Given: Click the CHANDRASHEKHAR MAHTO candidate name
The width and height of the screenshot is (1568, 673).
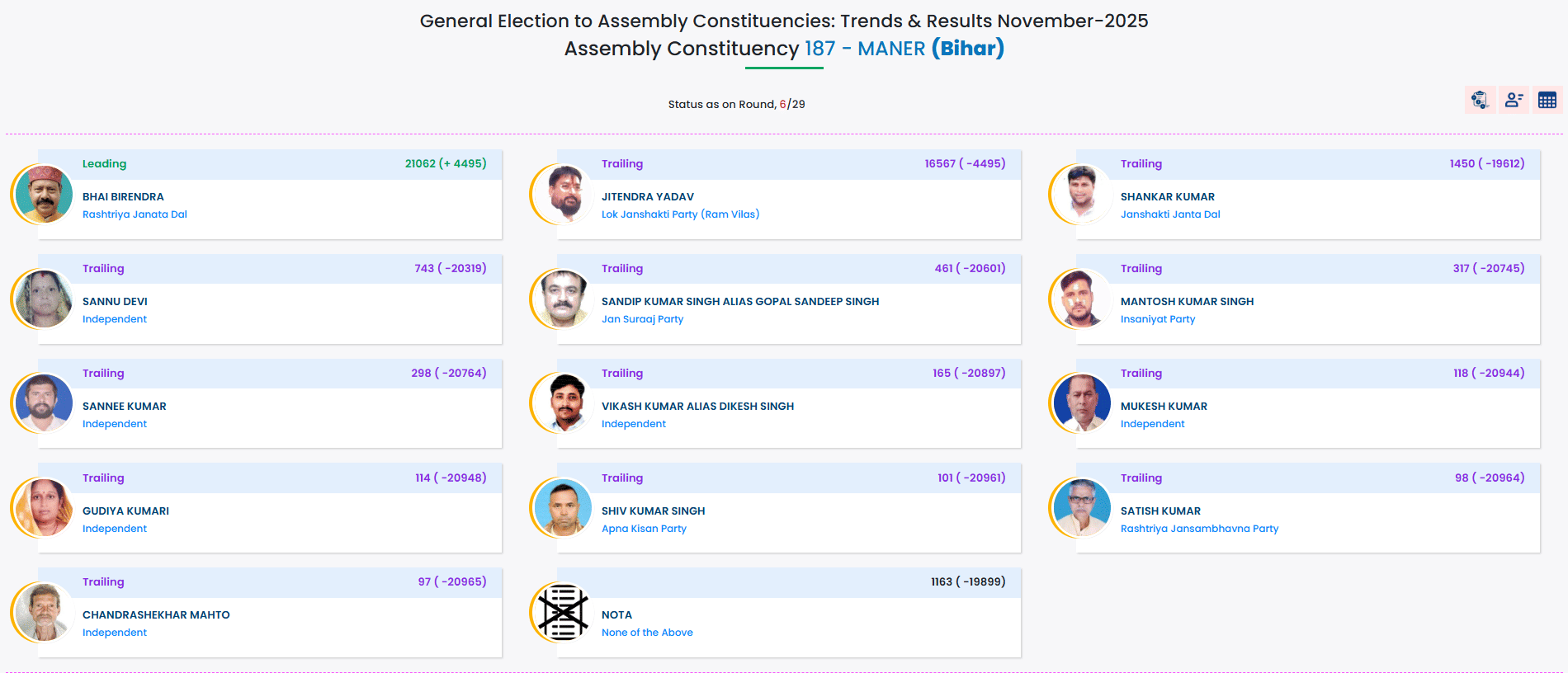Looking at the screenshot, I should (x=156, y=615).
